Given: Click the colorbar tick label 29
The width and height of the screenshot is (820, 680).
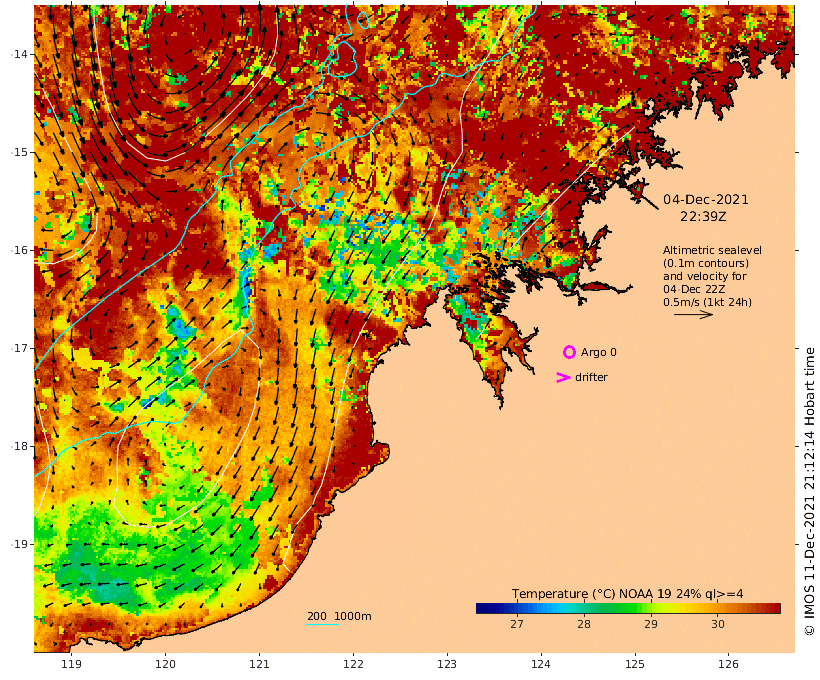Looking at the screenshot, I should [x=651, y=624].
